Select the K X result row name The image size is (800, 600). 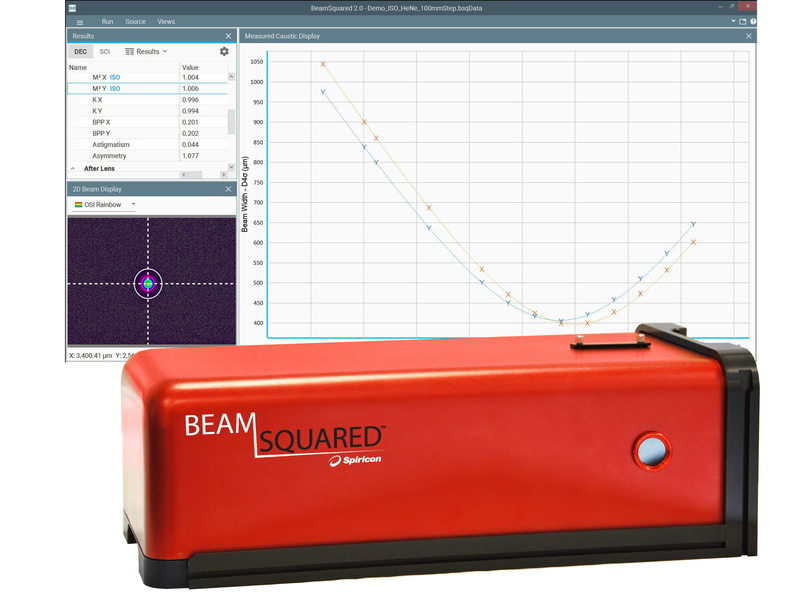tap(97, 100)
